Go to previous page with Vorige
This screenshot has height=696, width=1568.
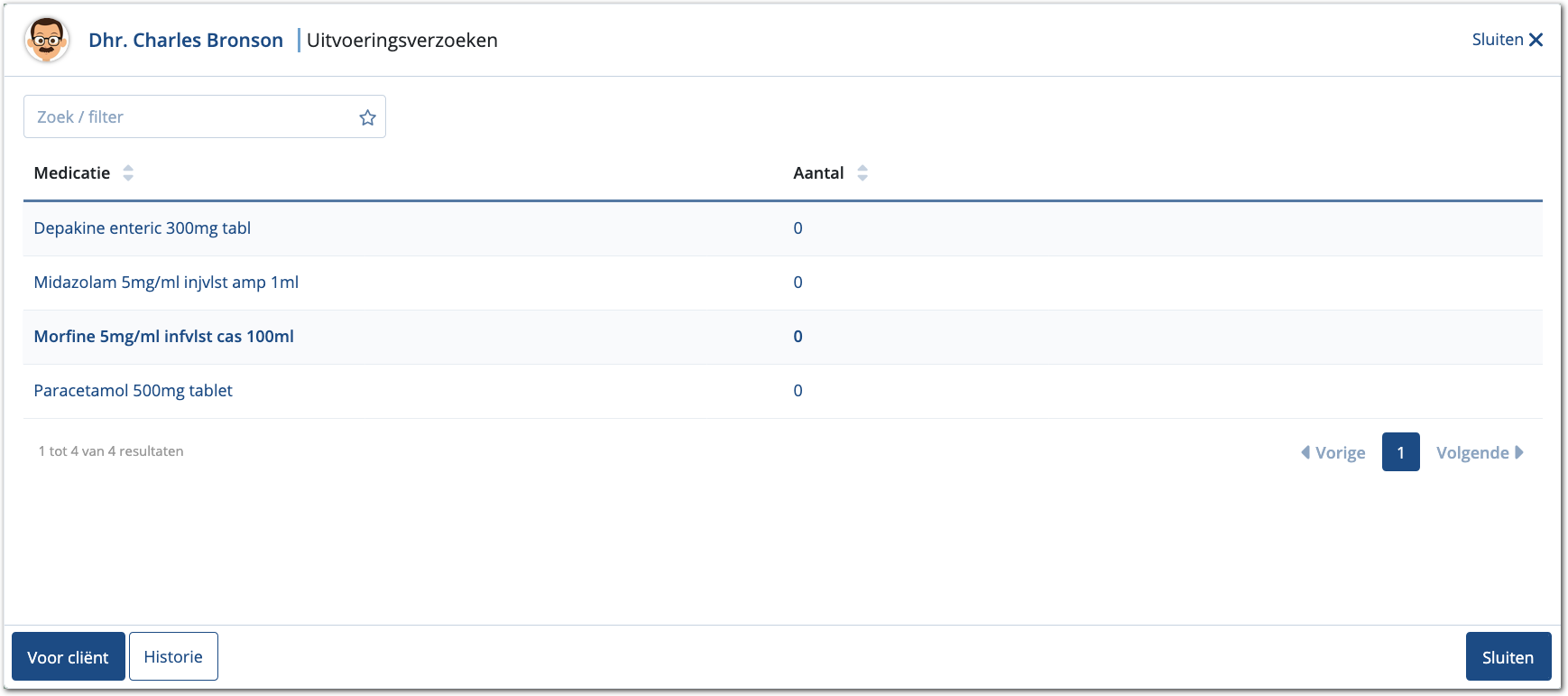(x=1333, y=452)
